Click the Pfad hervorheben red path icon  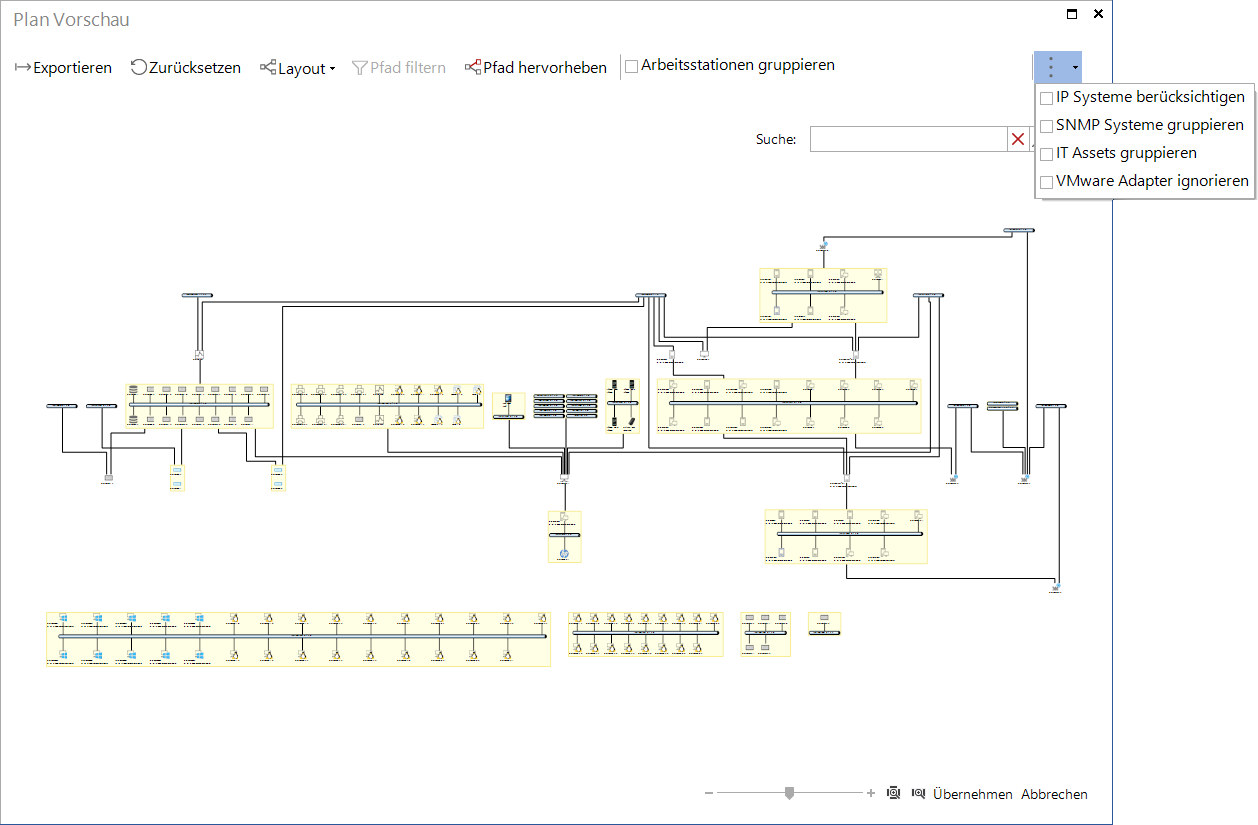(473, 67)
